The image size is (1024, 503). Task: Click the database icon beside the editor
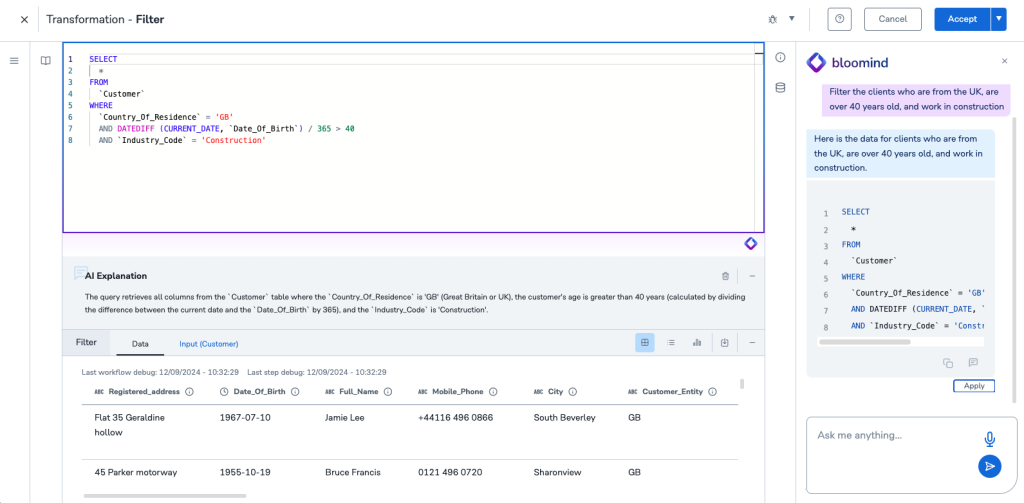coord(780,88)
